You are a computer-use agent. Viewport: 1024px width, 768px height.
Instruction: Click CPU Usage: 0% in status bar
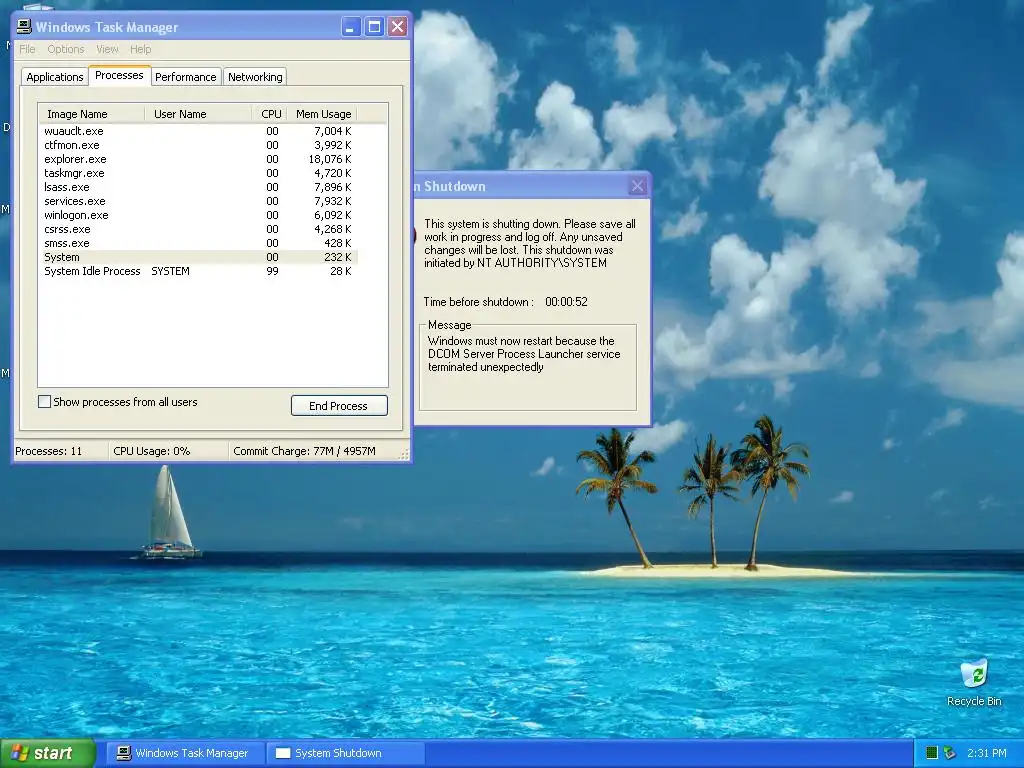coord(152,451)
